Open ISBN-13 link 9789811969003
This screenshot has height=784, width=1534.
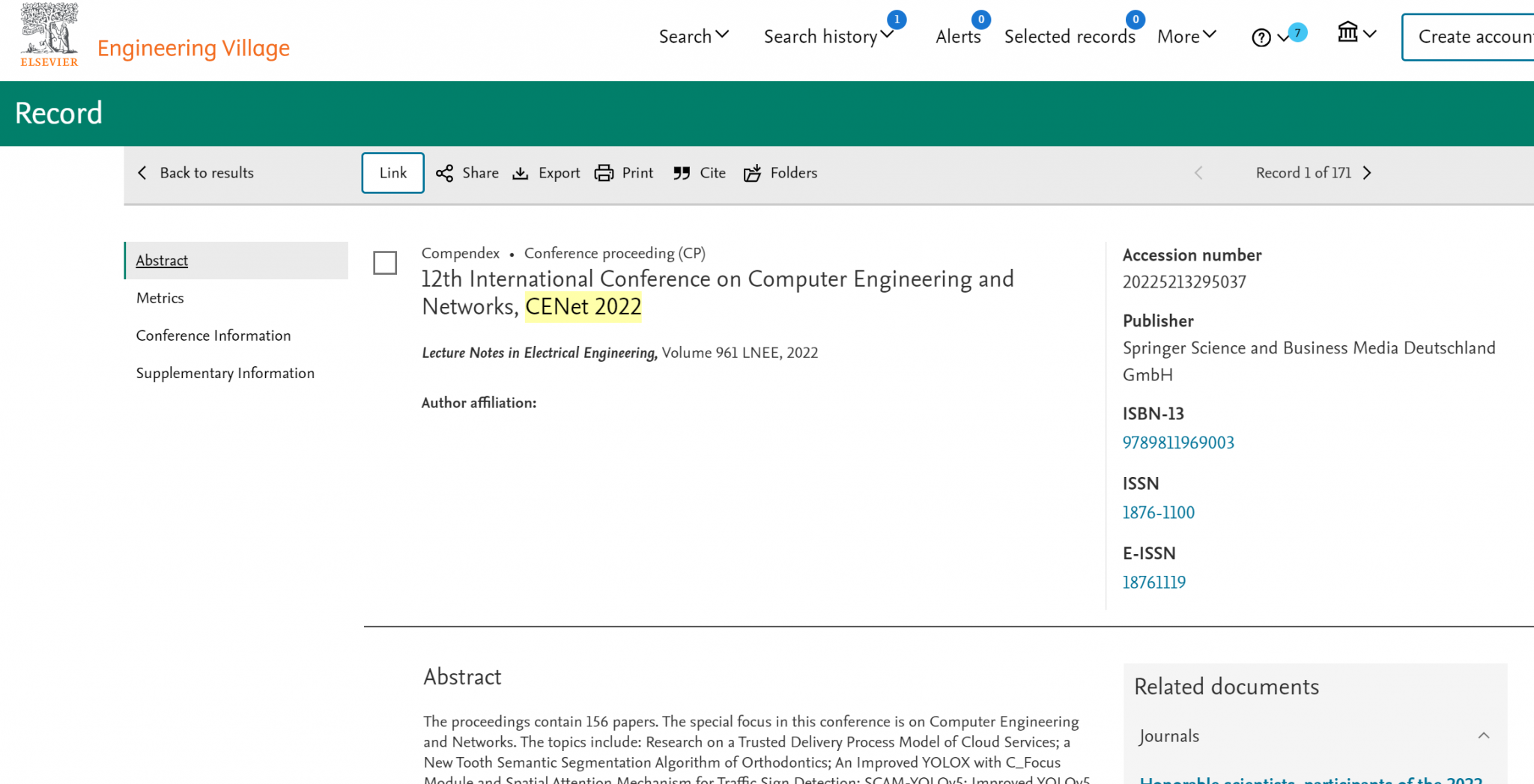pos(1178,443)
